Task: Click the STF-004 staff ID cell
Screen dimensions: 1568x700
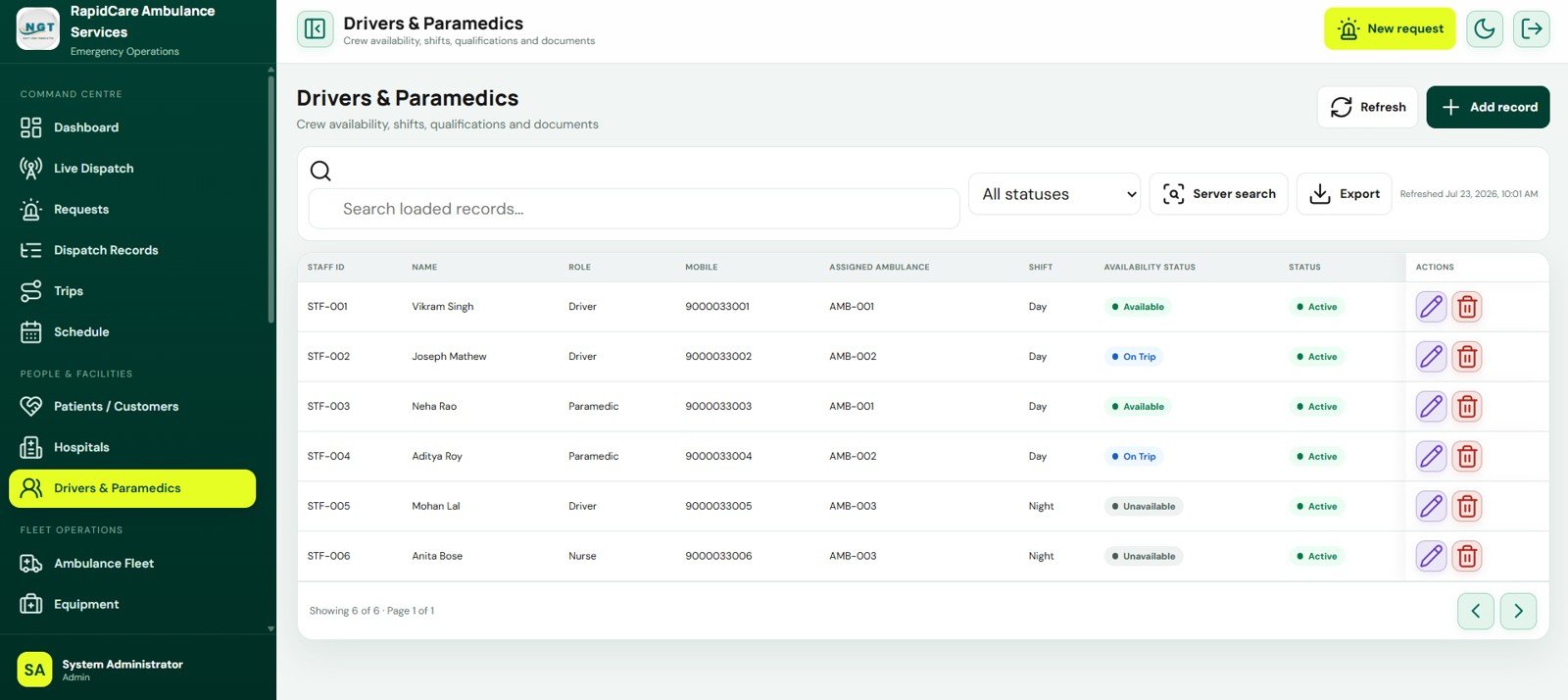Action: pyautogui.click(x=328, y=457)
